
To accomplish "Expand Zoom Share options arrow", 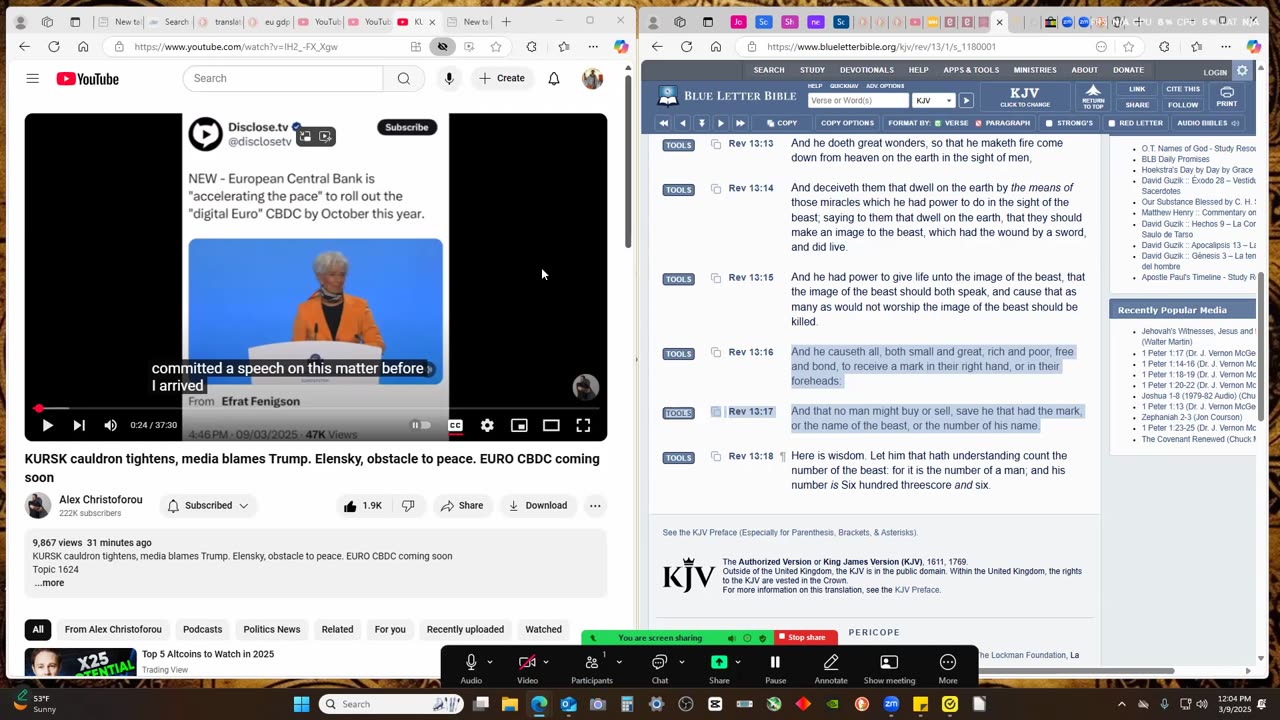I will tap(737, 662).
